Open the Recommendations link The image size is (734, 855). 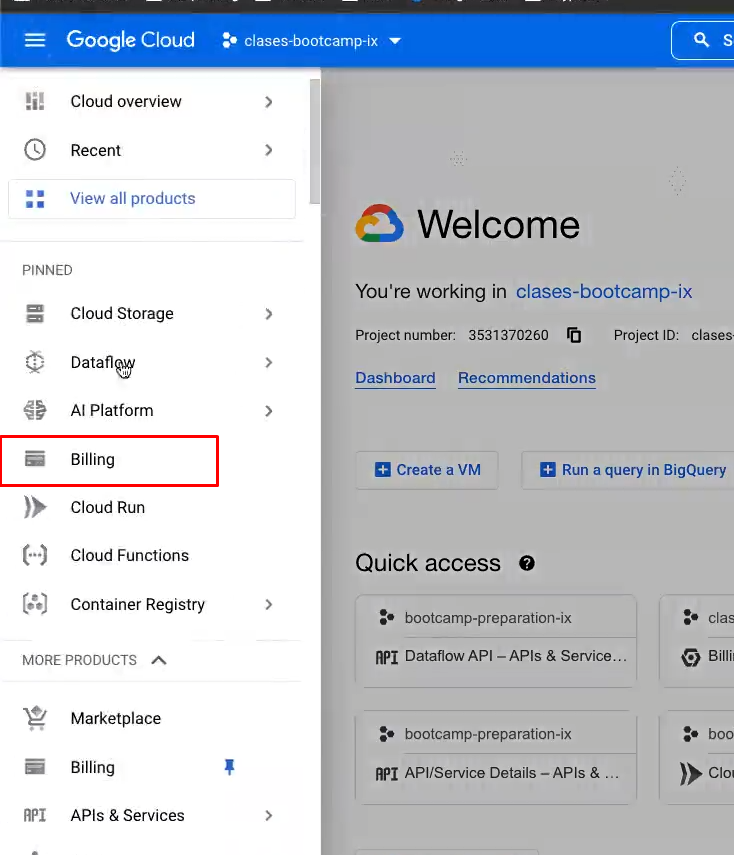527,378
